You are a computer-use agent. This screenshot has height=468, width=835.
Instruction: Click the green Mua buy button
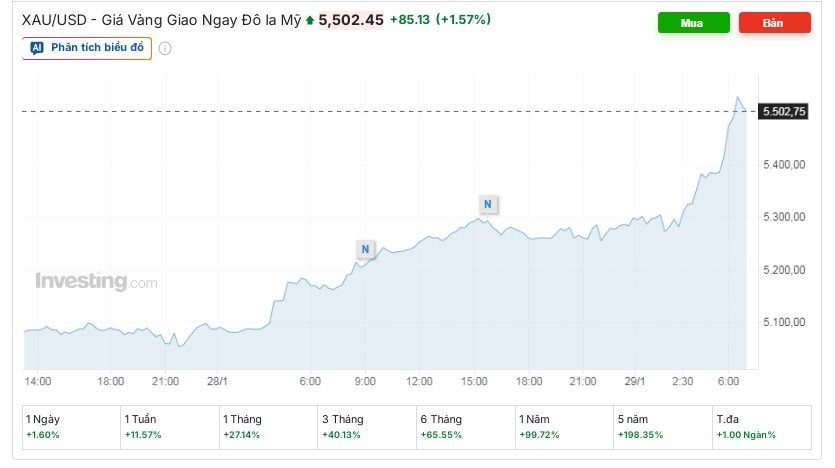(693, 22)
